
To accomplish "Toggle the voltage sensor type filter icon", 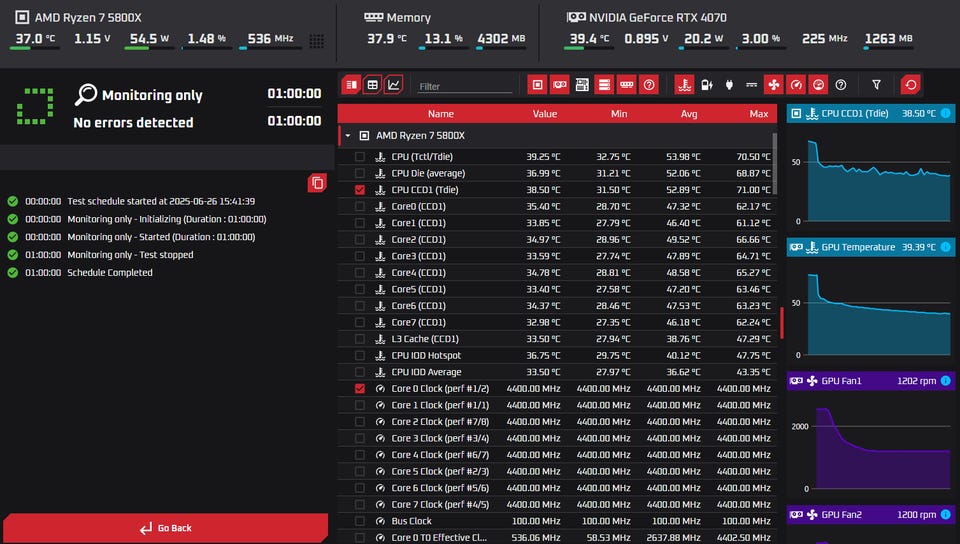I will pos(751,85).
